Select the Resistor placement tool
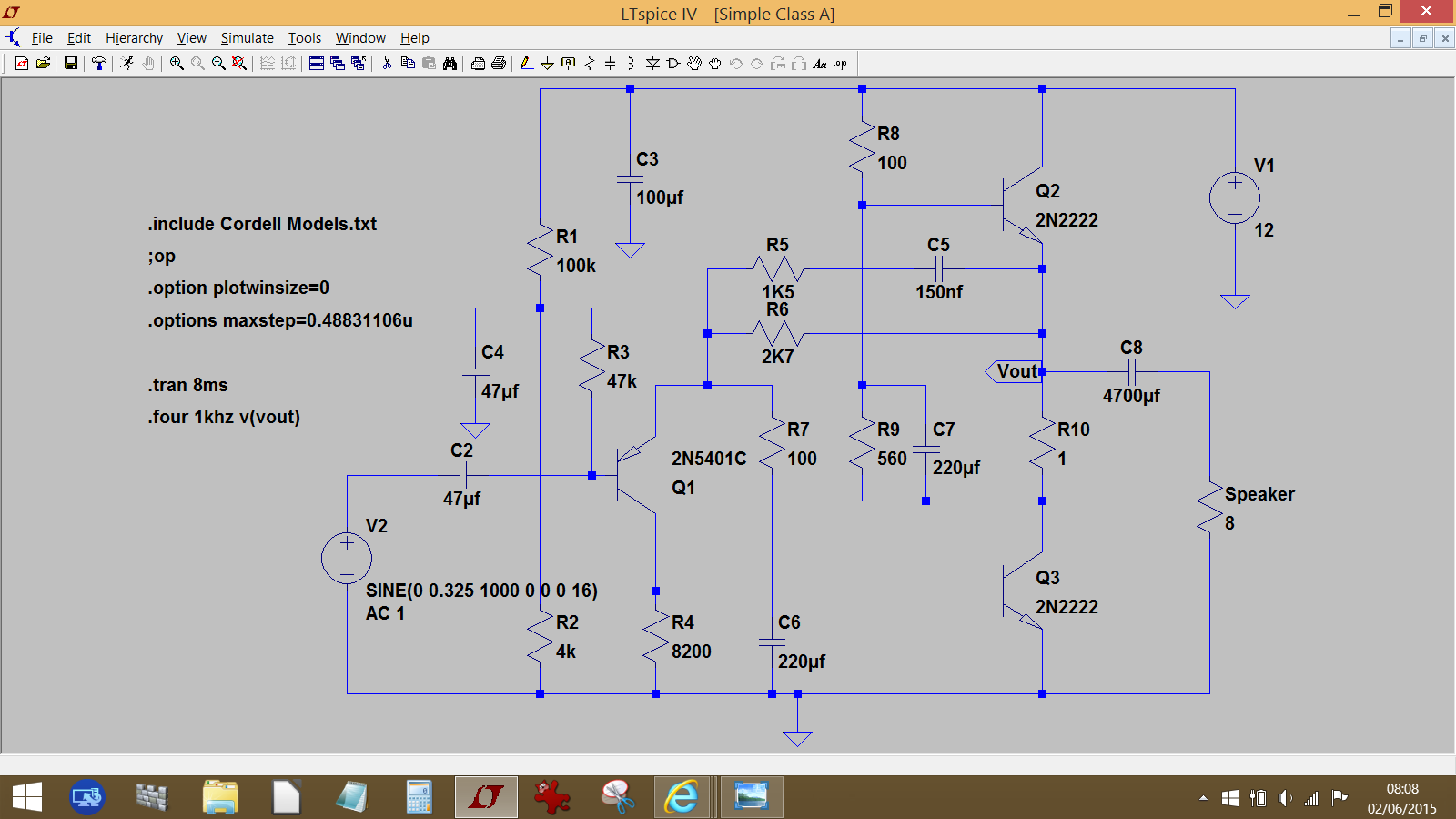Viewport: 1456px width, 819px height. (x=589, y=63)
